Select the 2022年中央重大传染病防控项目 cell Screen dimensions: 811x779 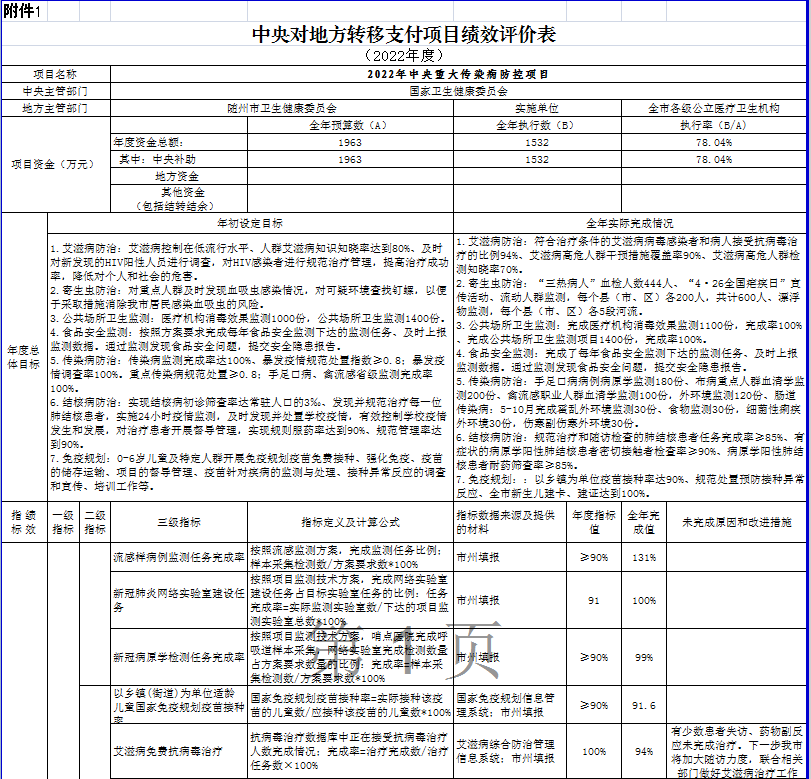(x=458, y=74)
